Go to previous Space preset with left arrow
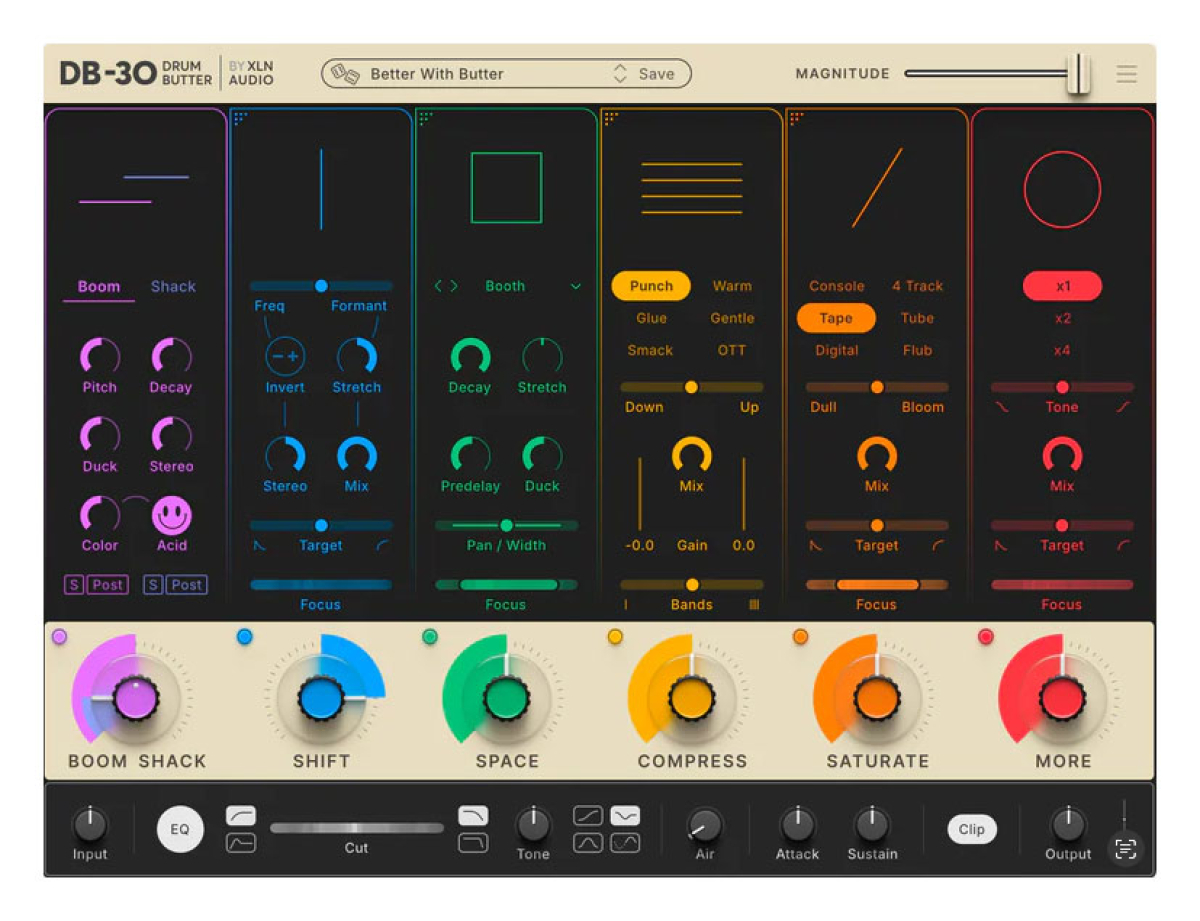Screen dimensions: 1200x921 438,286
